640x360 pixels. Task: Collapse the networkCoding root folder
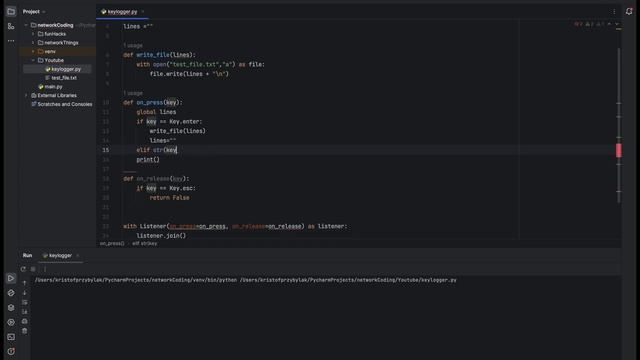tap(26, 25)
